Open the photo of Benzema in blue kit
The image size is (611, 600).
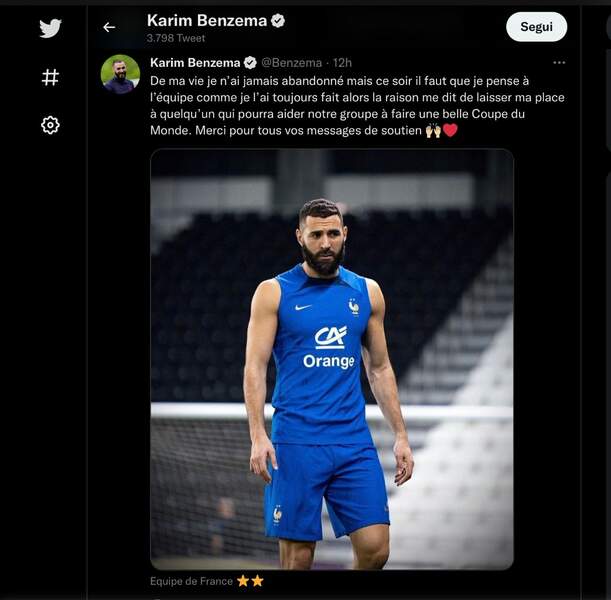pos(331,359)
